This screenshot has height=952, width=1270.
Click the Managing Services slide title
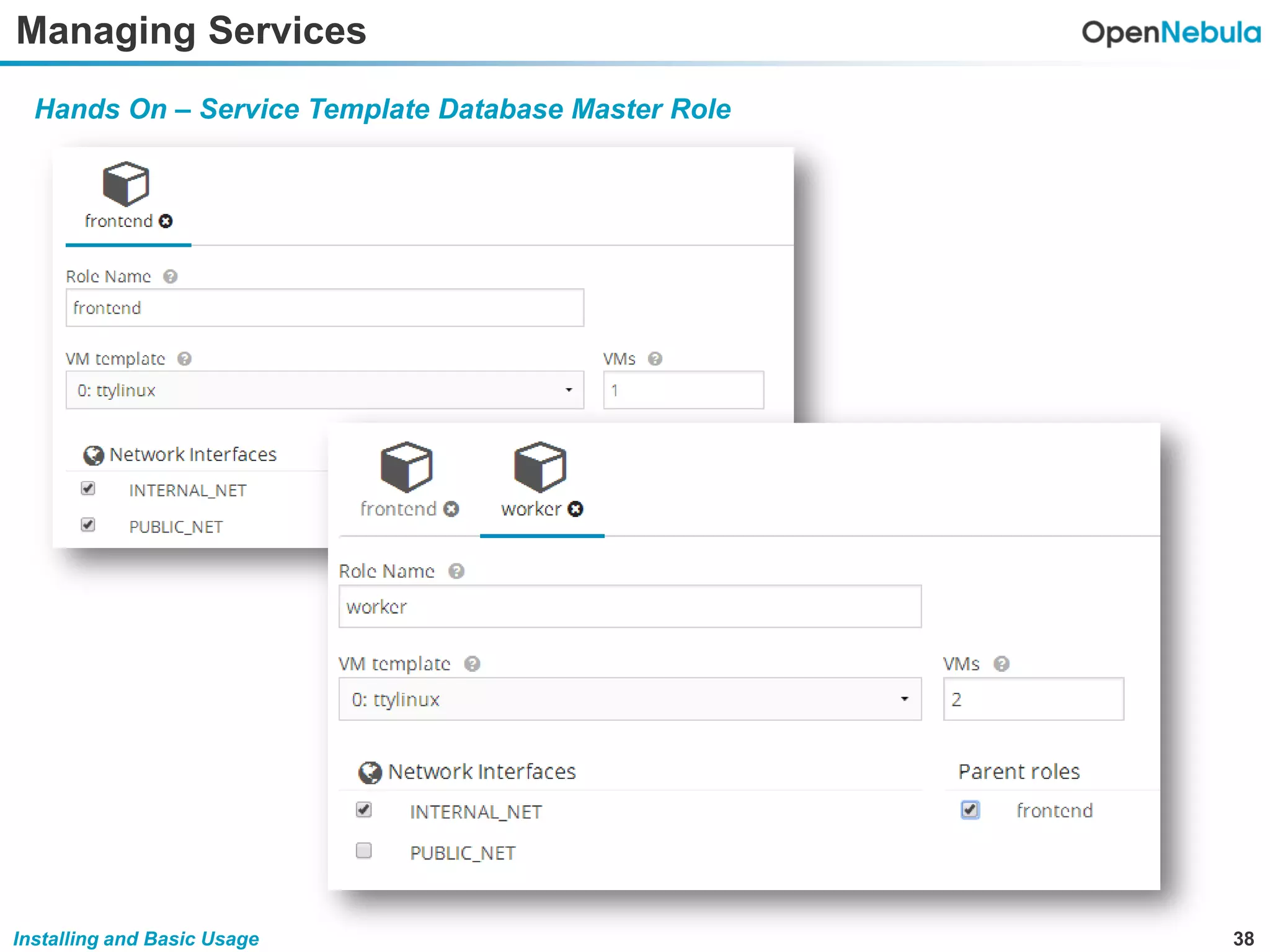(x=192, y=31)
